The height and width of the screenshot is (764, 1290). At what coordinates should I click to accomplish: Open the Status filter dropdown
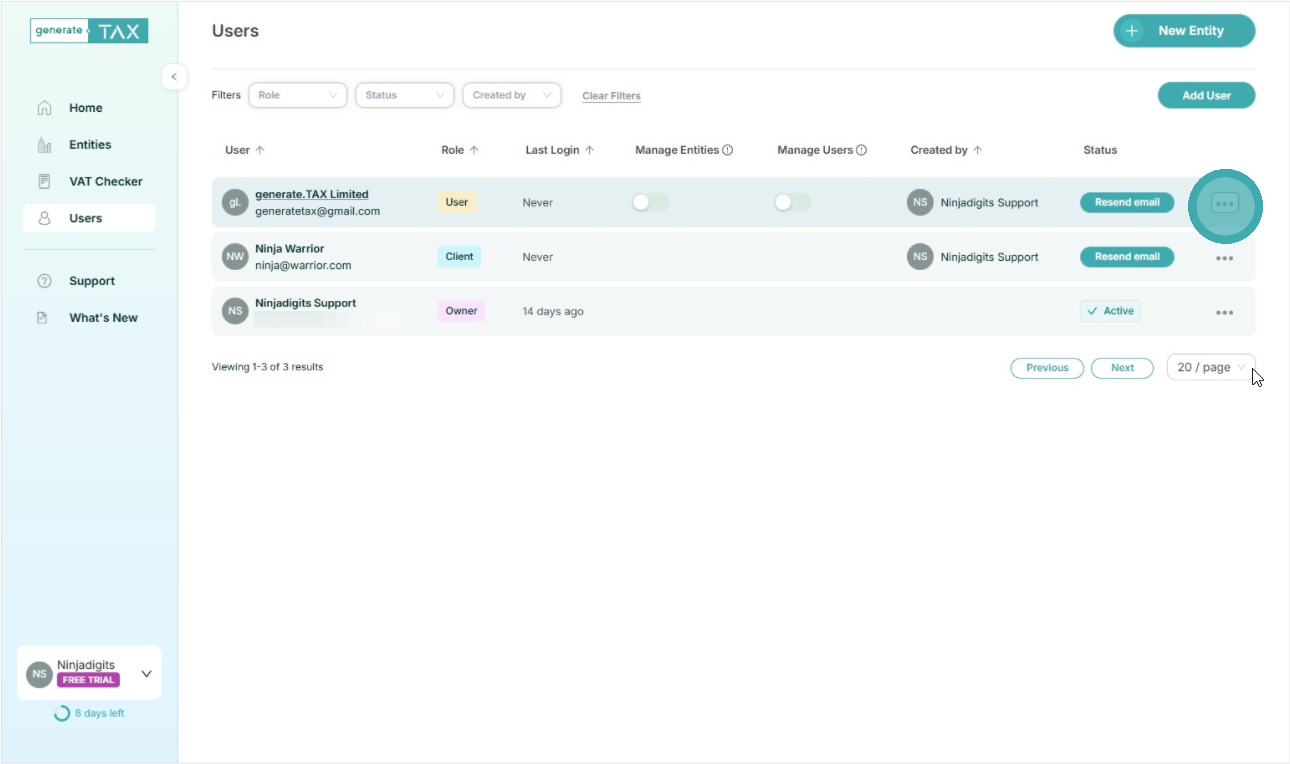(x=404, y=95)
